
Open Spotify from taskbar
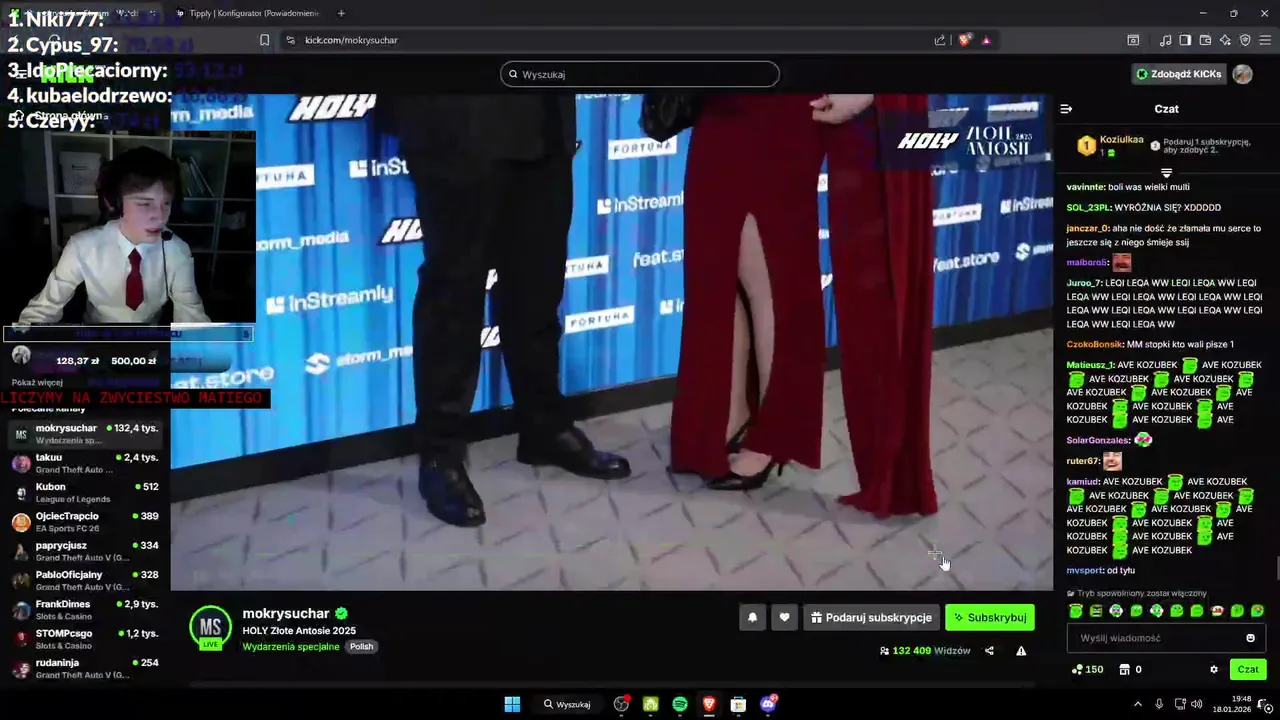click(x=680, y=704)
